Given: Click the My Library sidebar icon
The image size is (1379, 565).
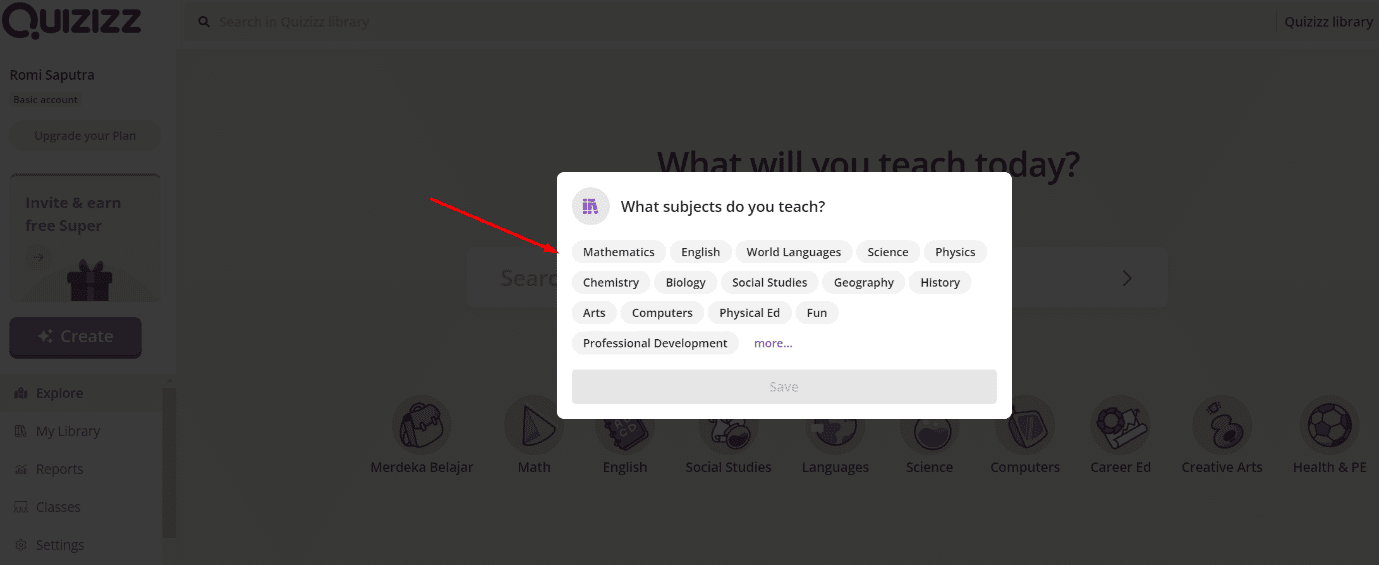Looking at the screenshot, I should pyautogui.click(x=21, y=431).
